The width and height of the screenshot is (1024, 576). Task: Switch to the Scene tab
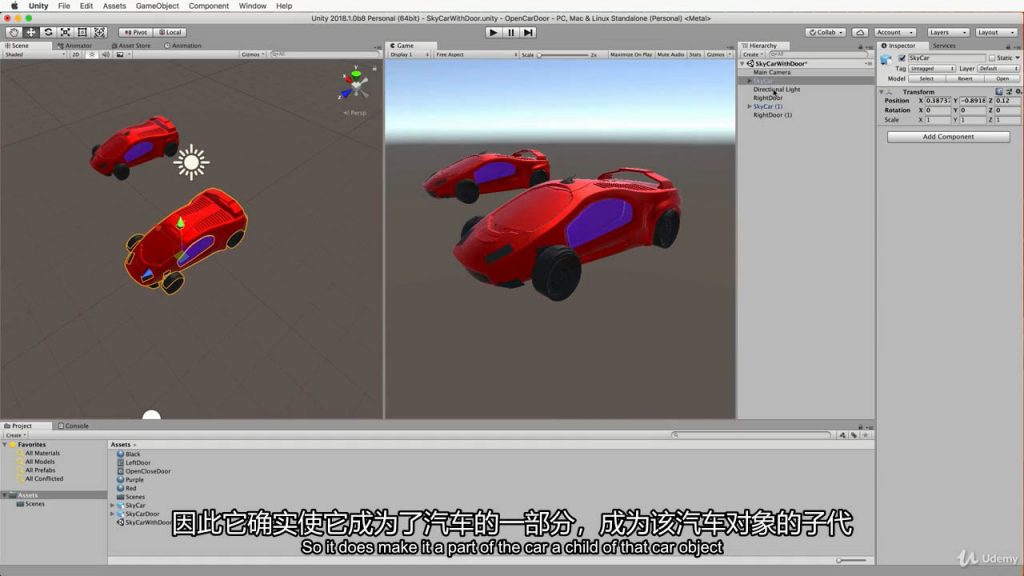(18, 46)
